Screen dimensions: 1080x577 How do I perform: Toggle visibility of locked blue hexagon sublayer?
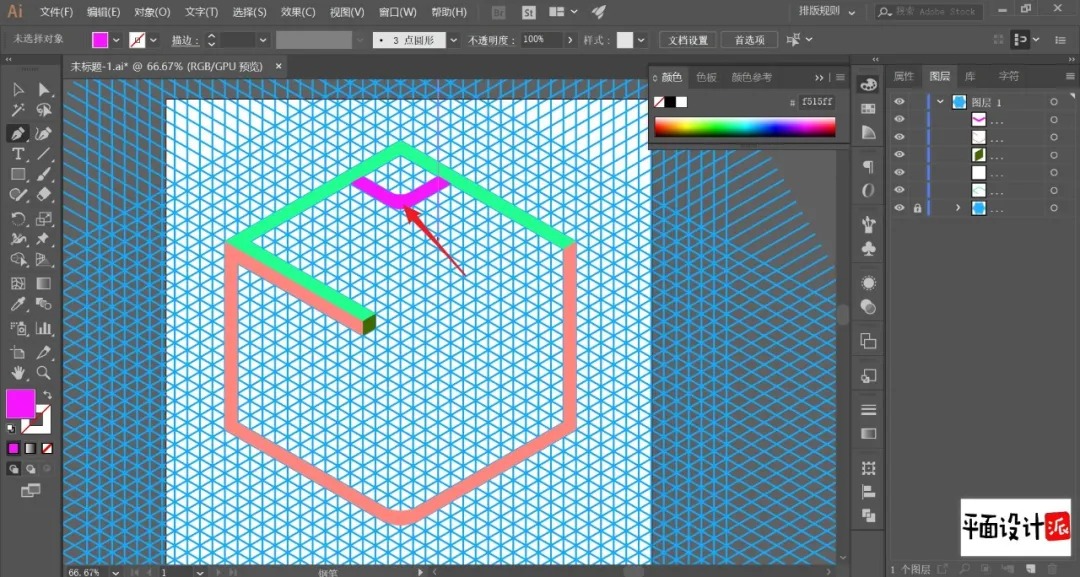(x=899, y=208)
